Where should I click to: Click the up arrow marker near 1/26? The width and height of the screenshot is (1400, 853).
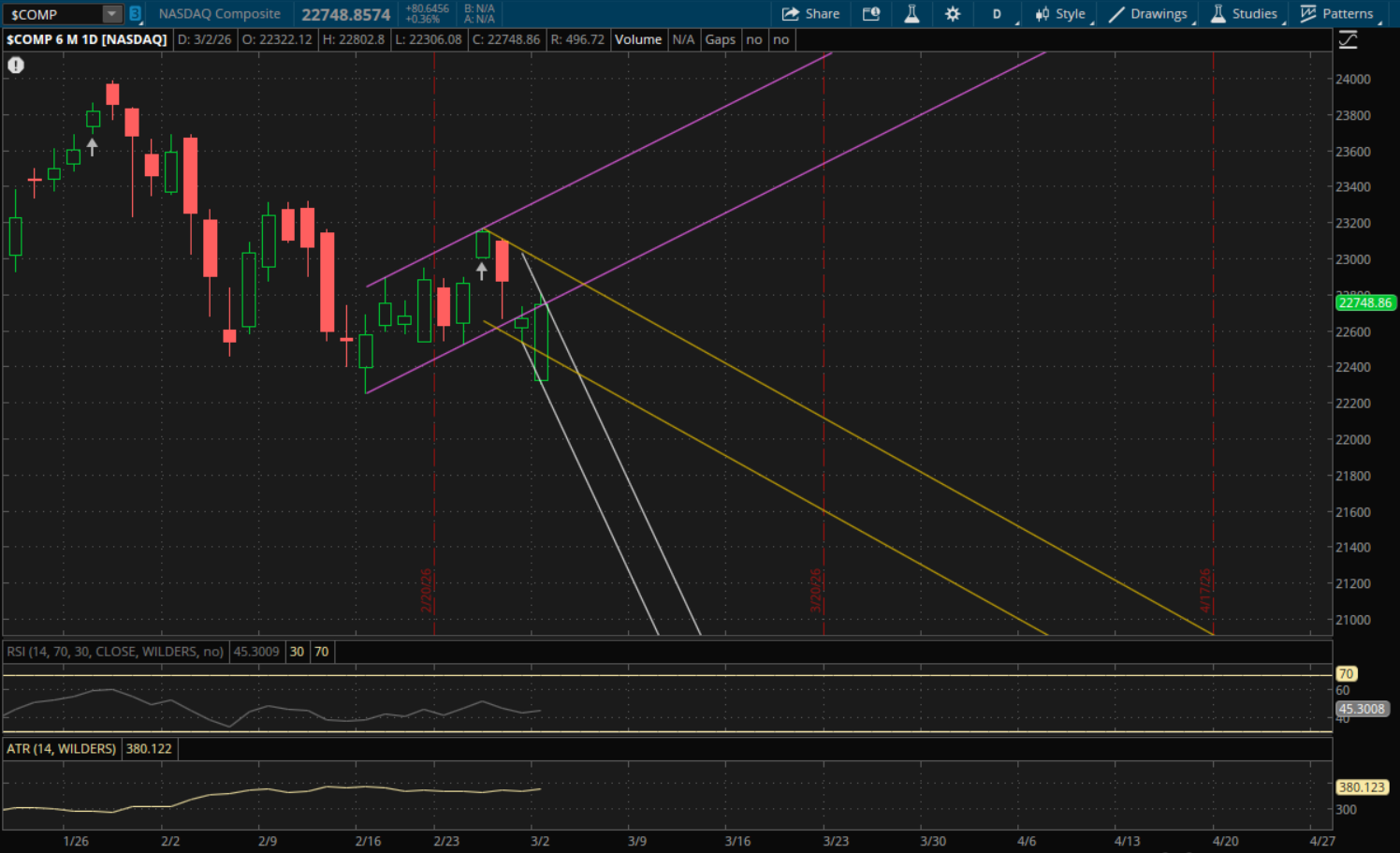coord(92,147)
